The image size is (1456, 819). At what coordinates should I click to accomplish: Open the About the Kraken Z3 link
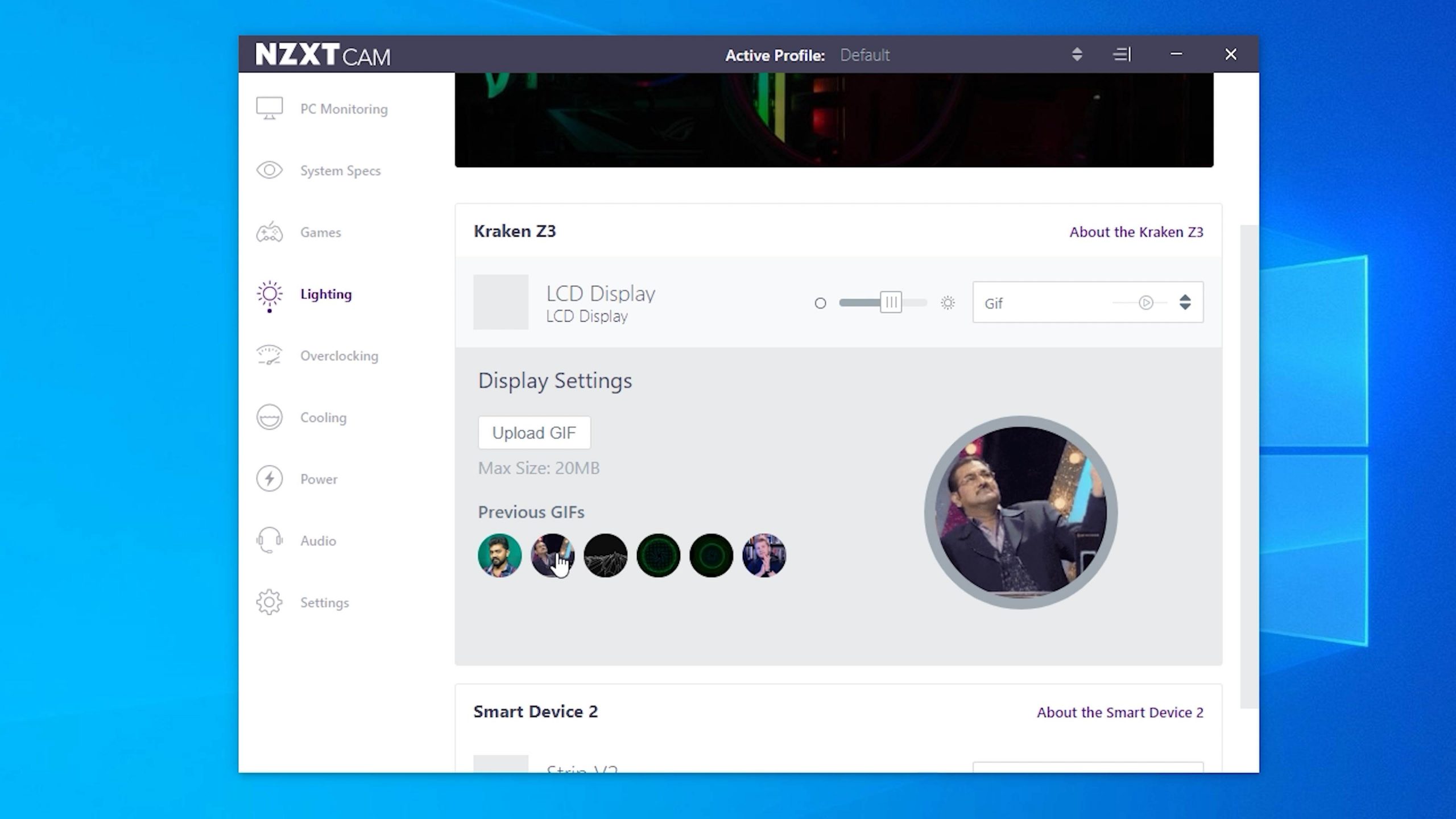pos(1136,232)
